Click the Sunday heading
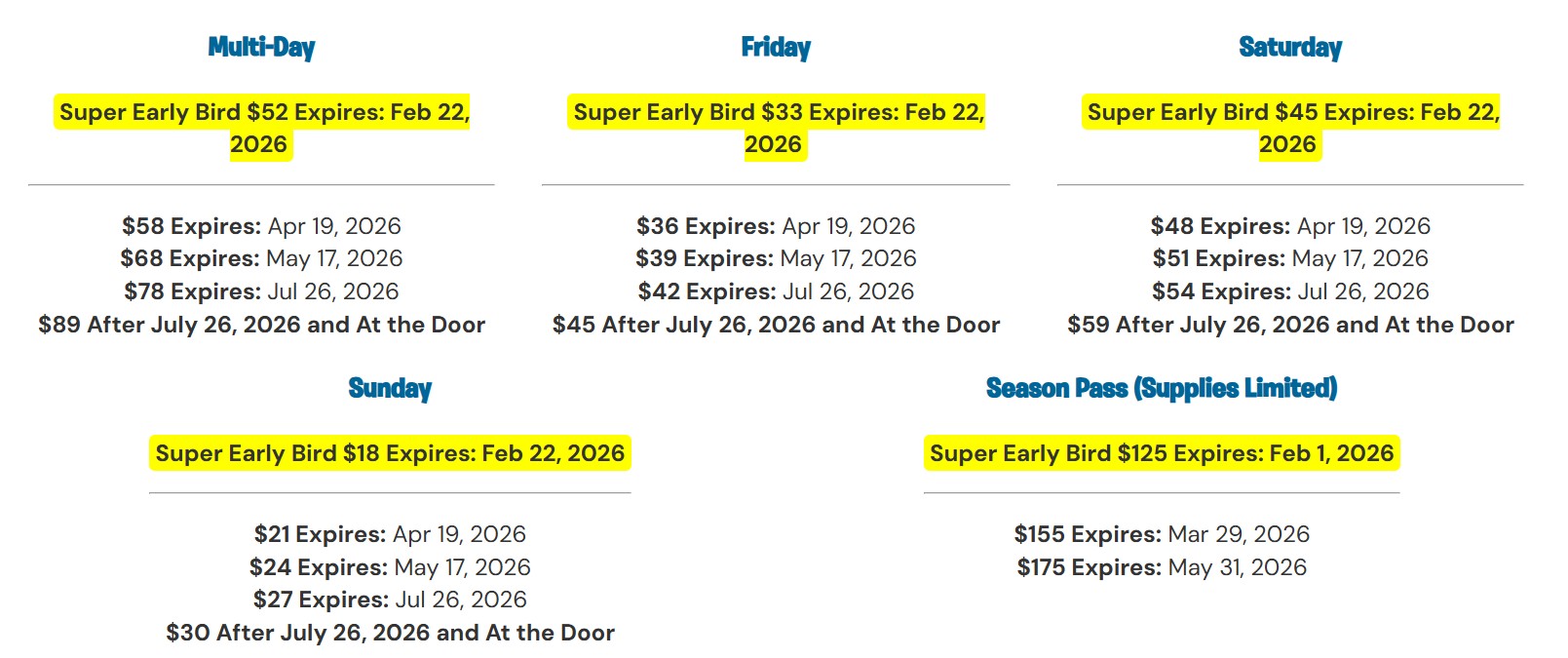1568x658 pixels. [x=390, y=388]
